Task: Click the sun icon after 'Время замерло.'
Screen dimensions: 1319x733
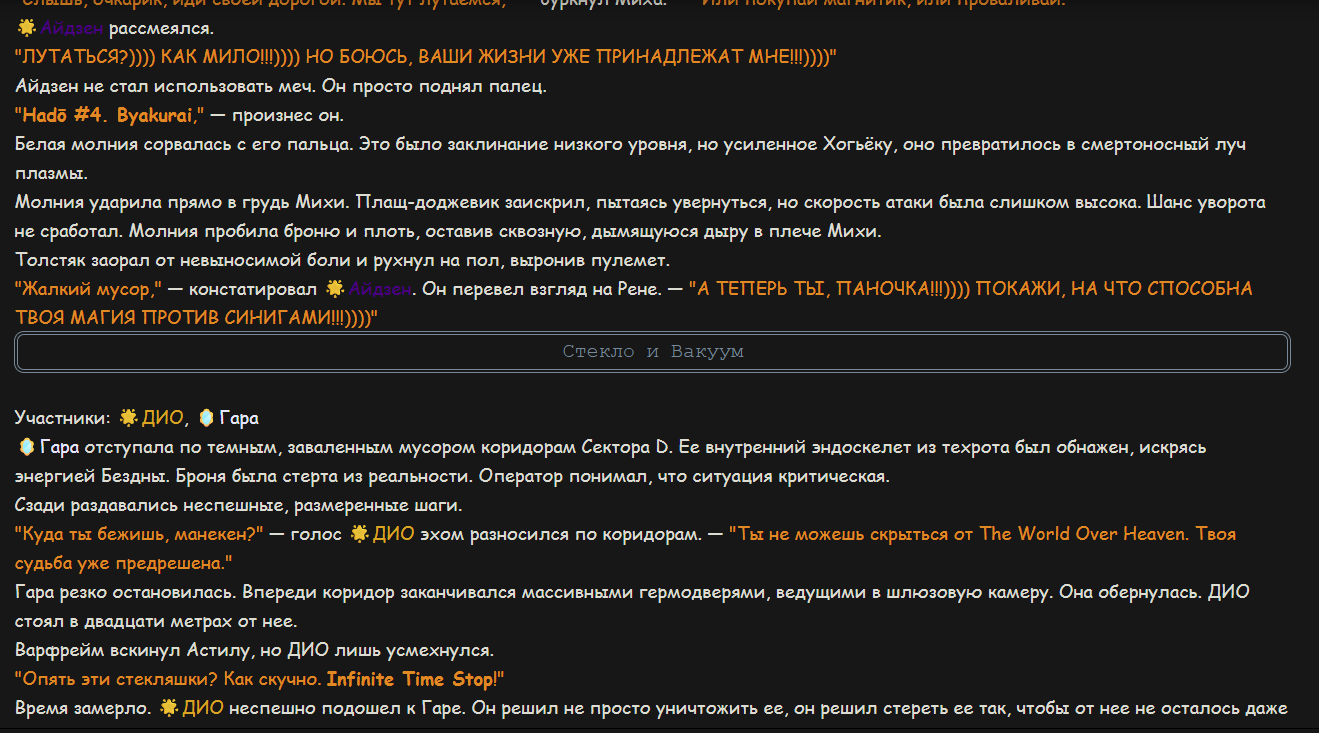Action: tap(168, 708)
